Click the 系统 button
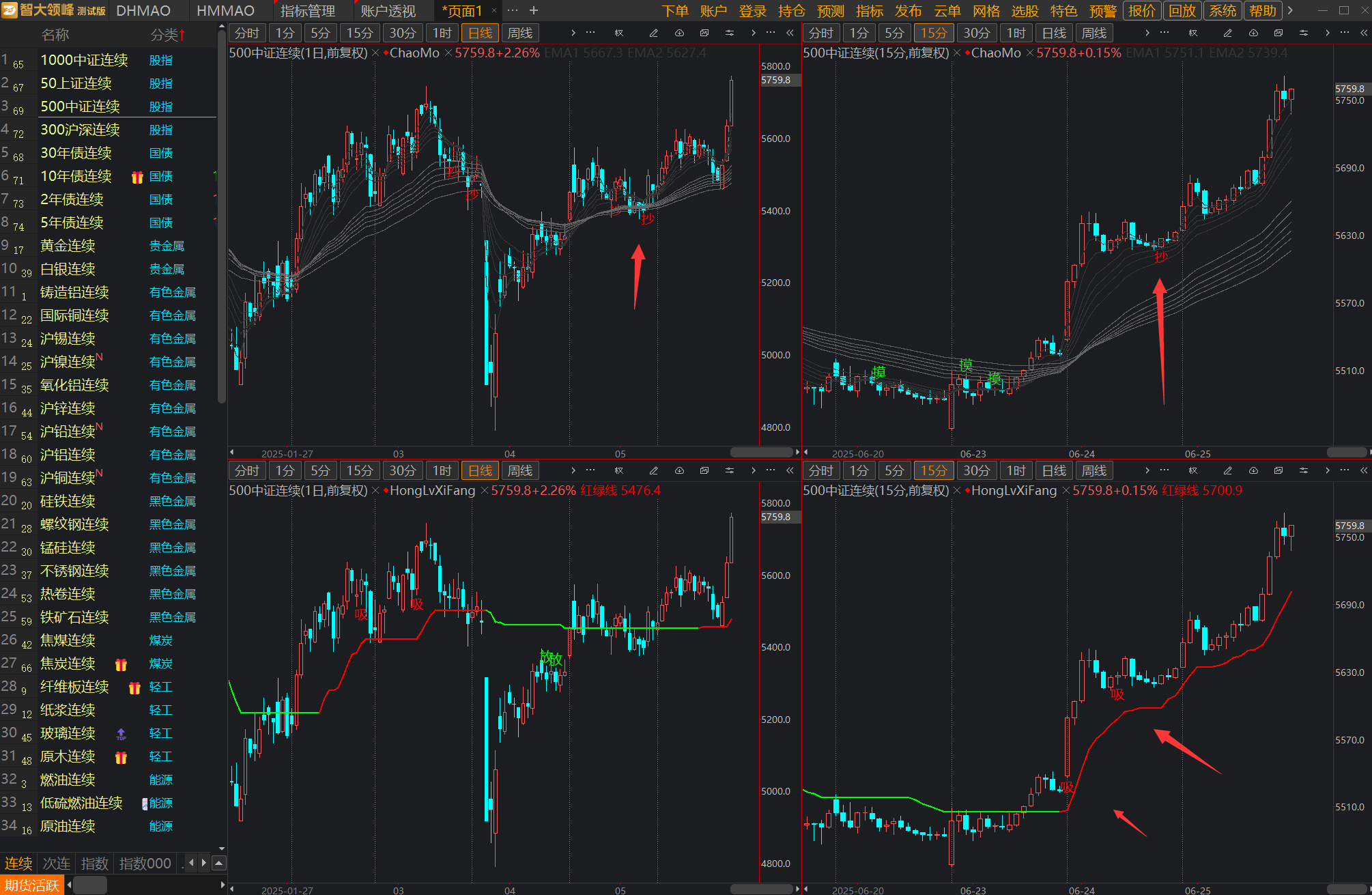1372x895 pixels. click(1223, 11)
